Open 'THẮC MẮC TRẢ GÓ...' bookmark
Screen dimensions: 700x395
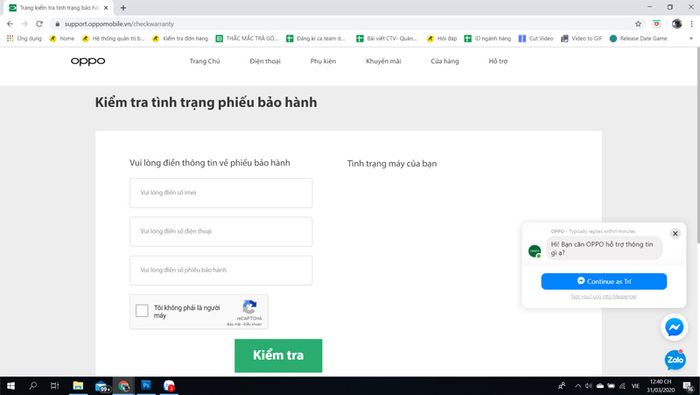point(247,38)
